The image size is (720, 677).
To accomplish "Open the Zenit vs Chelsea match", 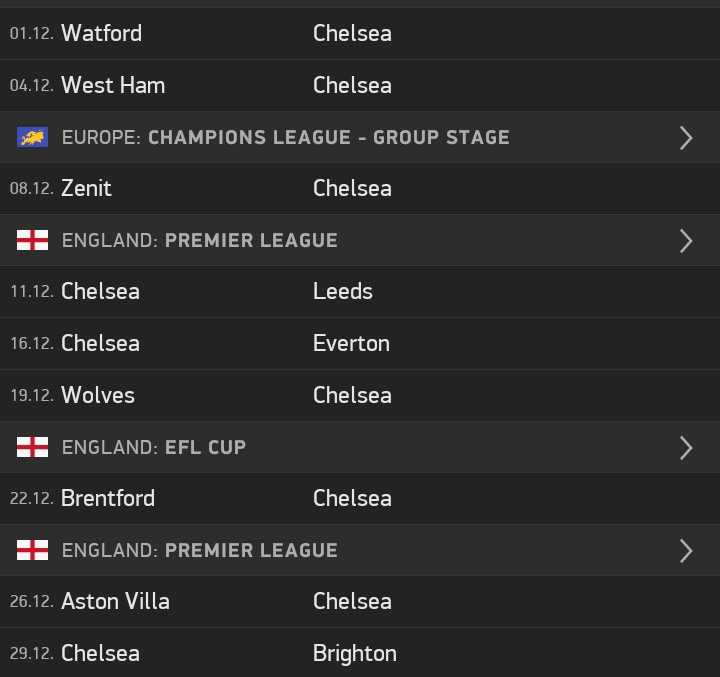I will click(360, 188).
